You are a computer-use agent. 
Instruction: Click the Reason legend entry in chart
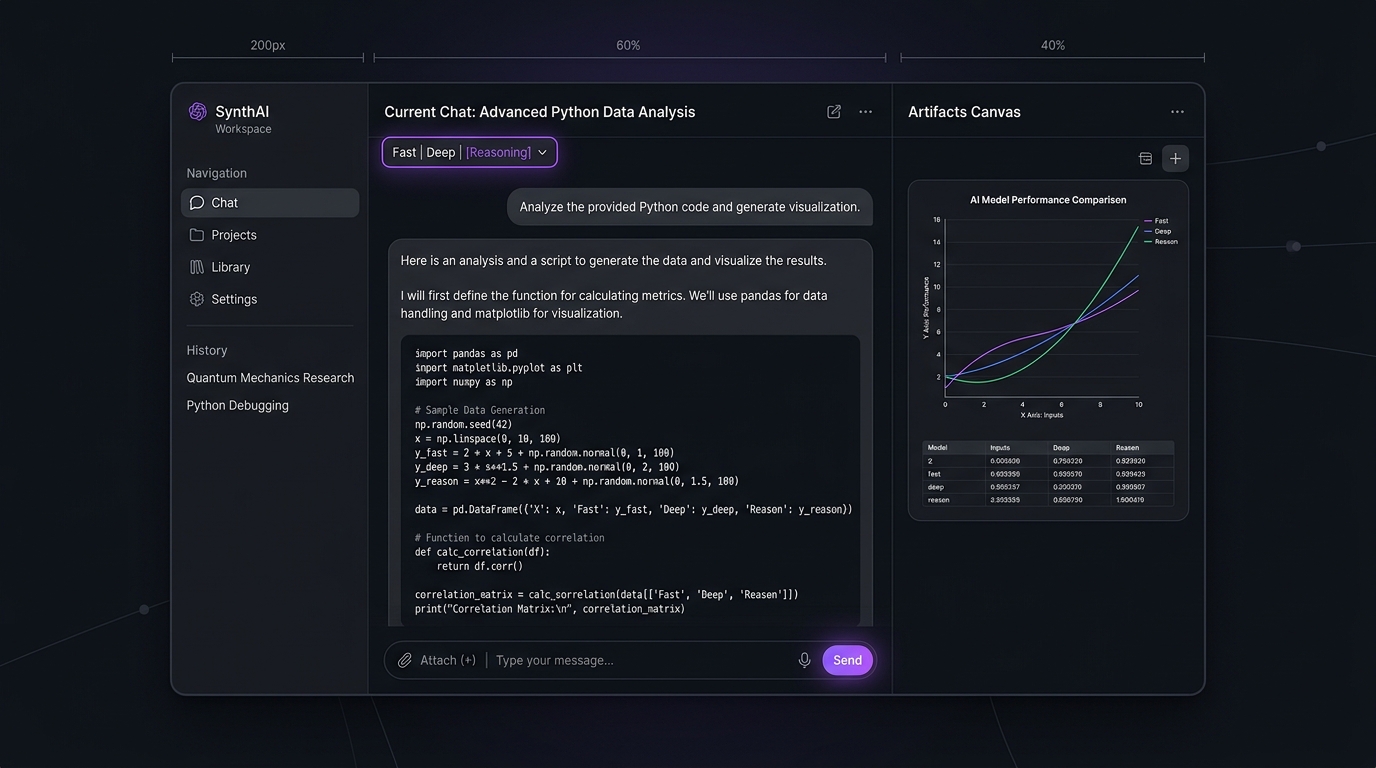point(1160,242)
